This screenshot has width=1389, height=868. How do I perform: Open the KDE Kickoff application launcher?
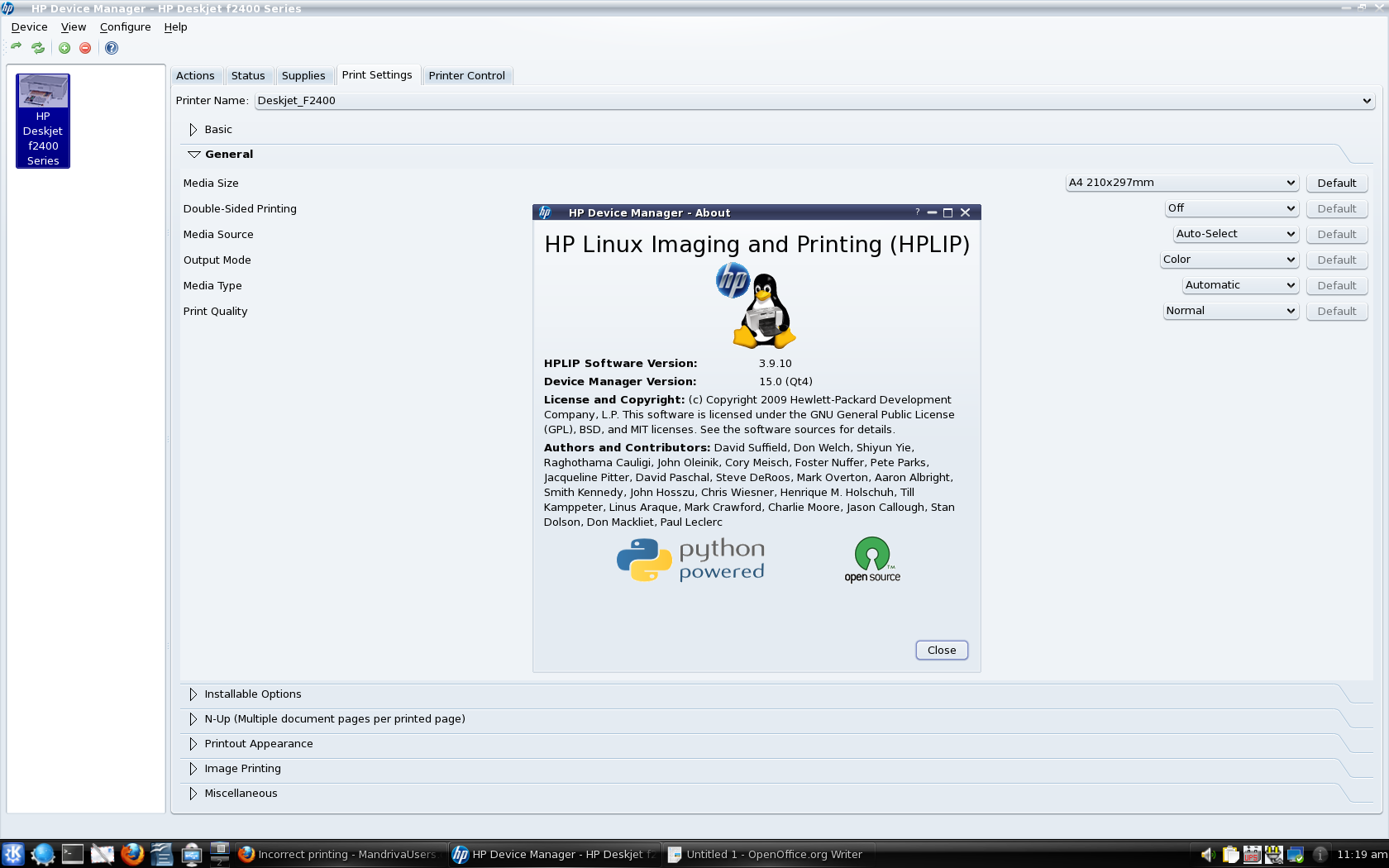click(x=13, y=854)
